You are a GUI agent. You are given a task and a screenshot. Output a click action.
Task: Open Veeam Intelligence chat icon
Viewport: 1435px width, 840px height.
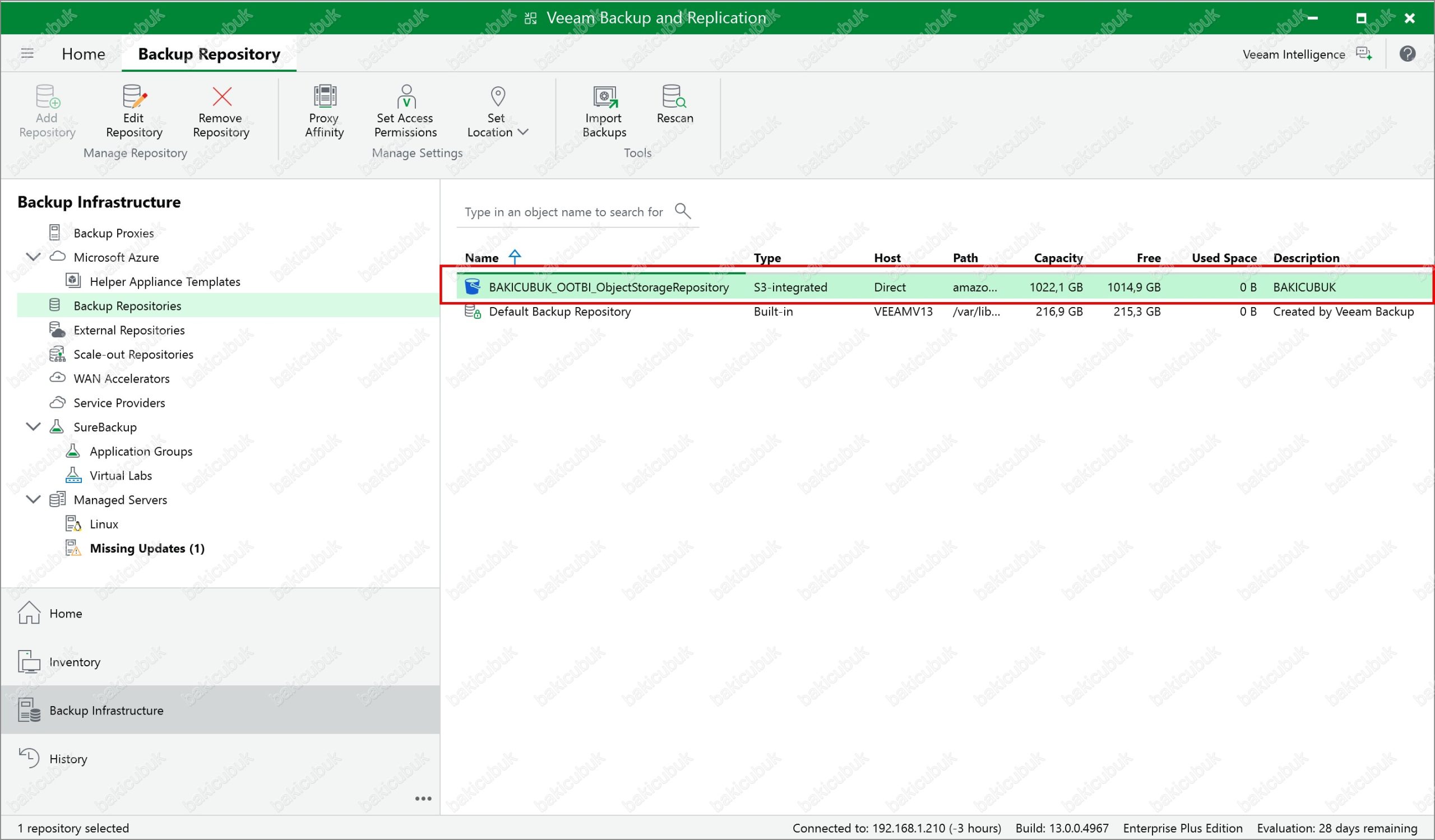[x=1364, y=54]
